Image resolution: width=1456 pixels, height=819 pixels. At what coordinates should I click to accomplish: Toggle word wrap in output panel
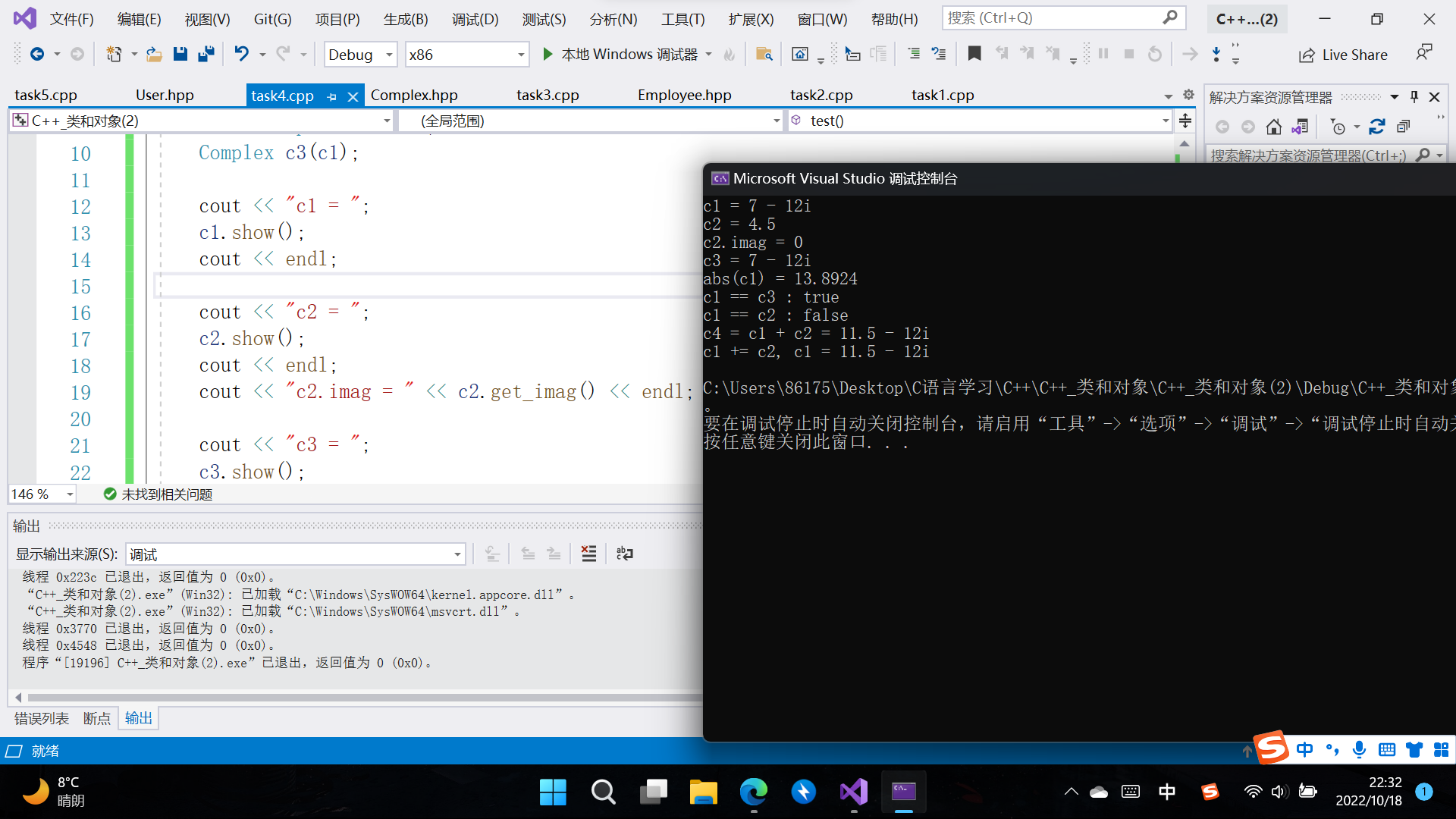[x=624, y=554]
